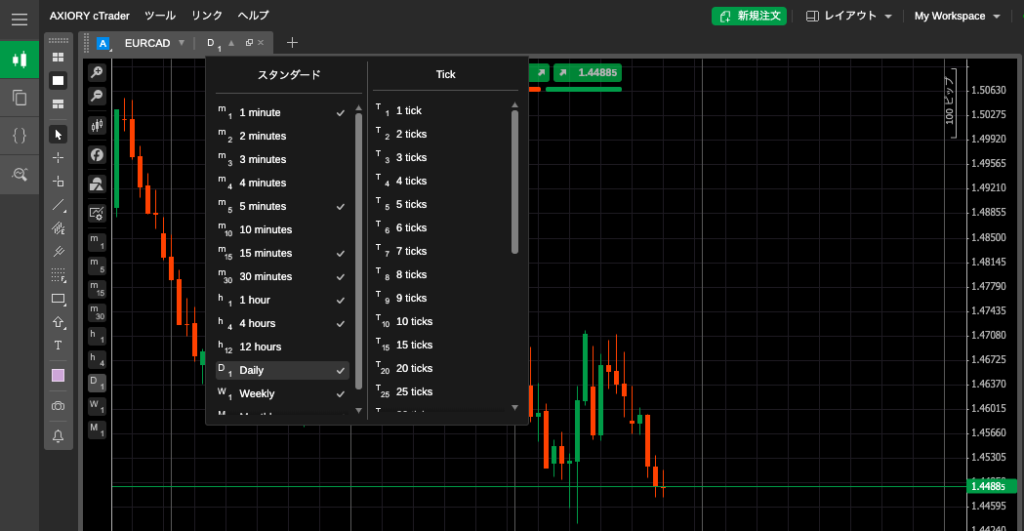1024x531 pixels.
Task: Select the crosshair cursor tool
Action: (58, 157)
